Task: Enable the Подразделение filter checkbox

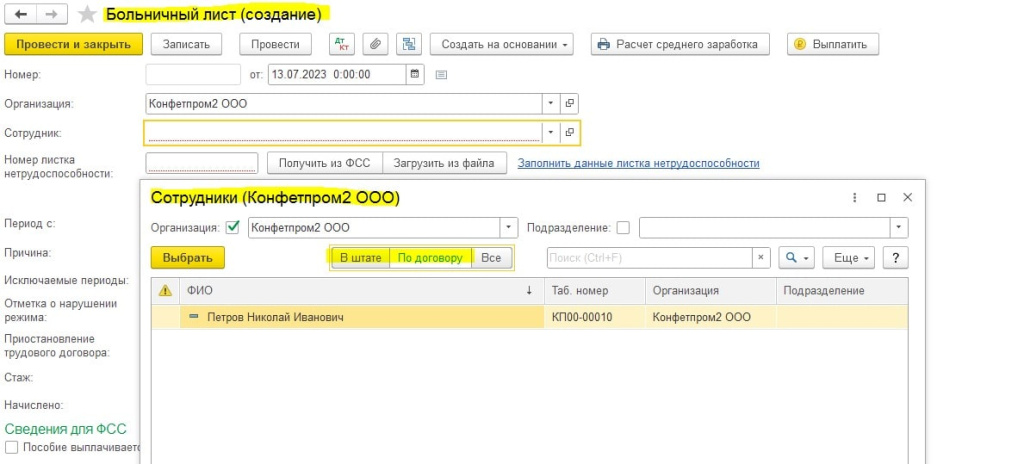Action: tap(623, 227)
